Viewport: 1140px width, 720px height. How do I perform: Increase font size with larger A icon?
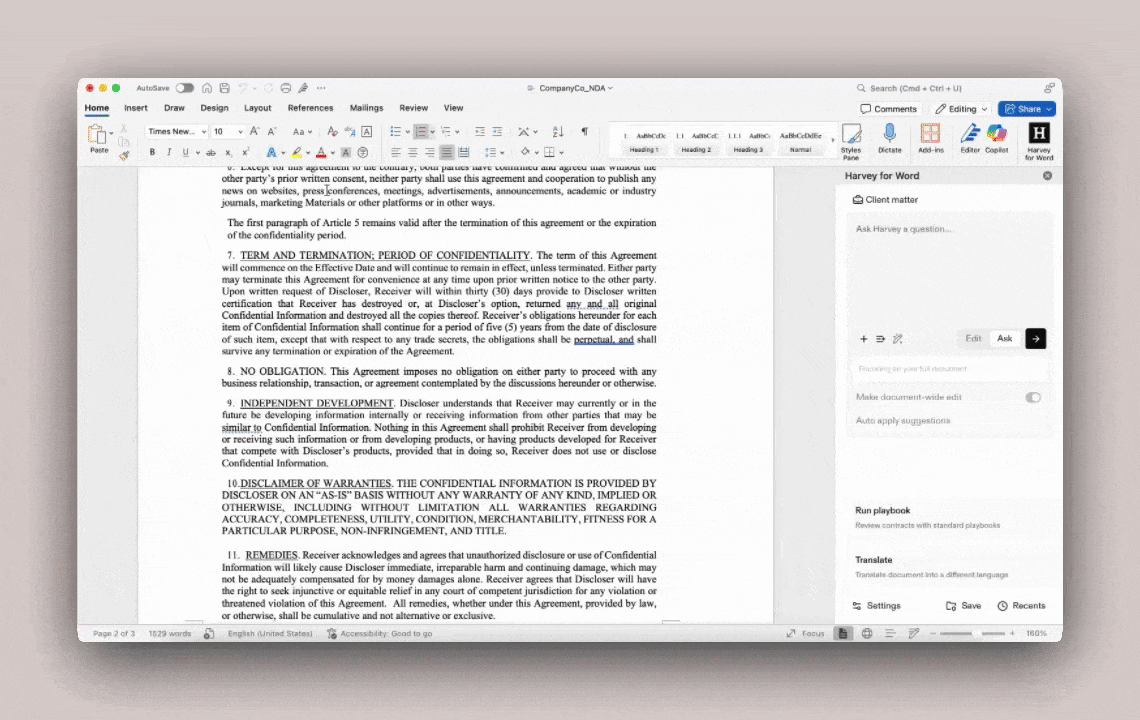254,132
